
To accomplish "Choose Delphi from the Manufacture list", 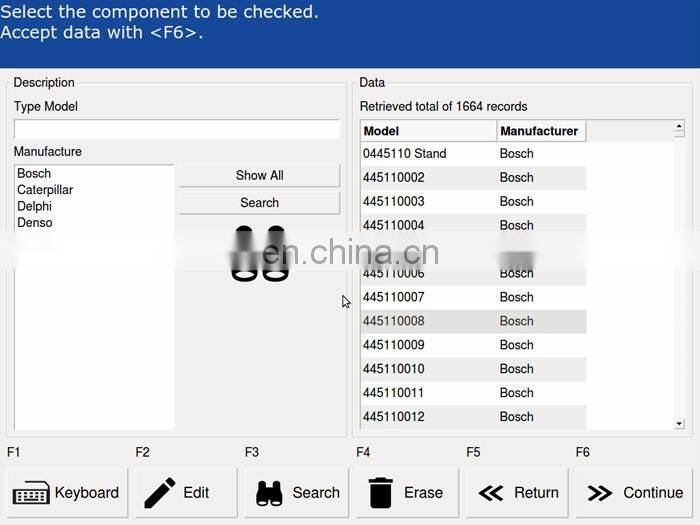I will pos(34,206).
